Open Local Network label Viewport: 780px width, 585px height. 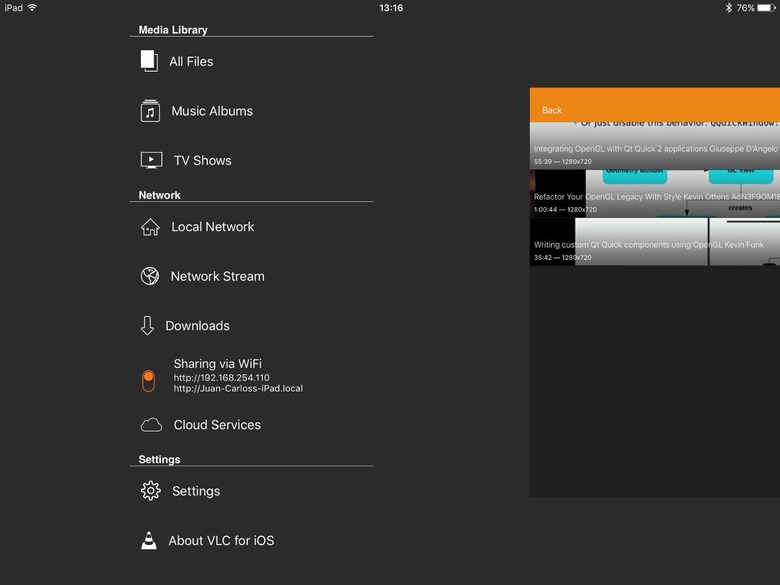[x=212, y=227]
